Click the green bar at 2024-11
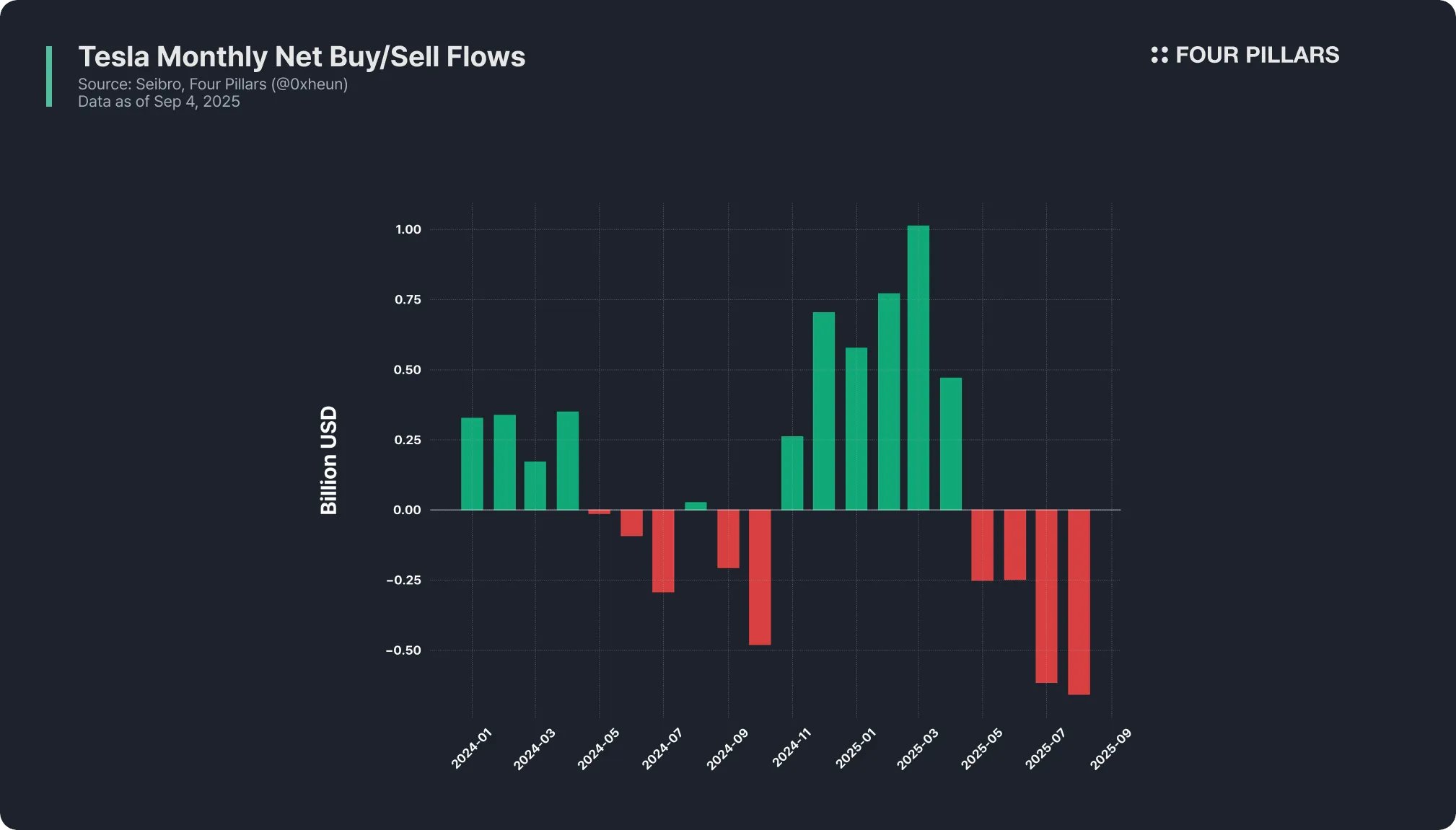 (792, 473)
